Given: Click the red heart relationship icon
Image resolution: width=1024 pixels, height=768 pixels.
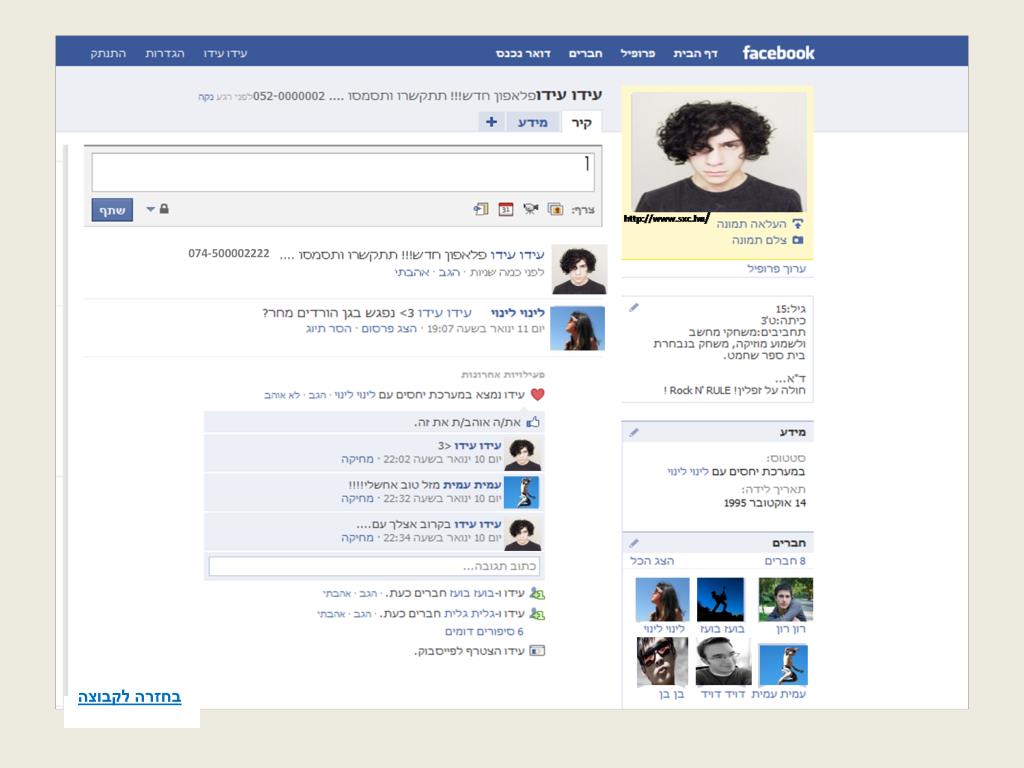Looking at the screenshot, I should point(537,394).
